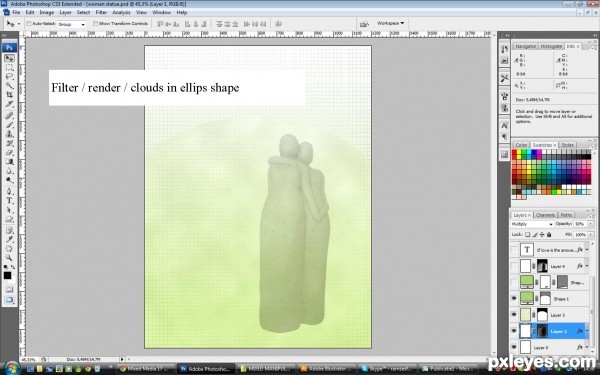Hide the Layer 0 layer
The height and width of the screenshot is (375, 600).
[514, 347]
